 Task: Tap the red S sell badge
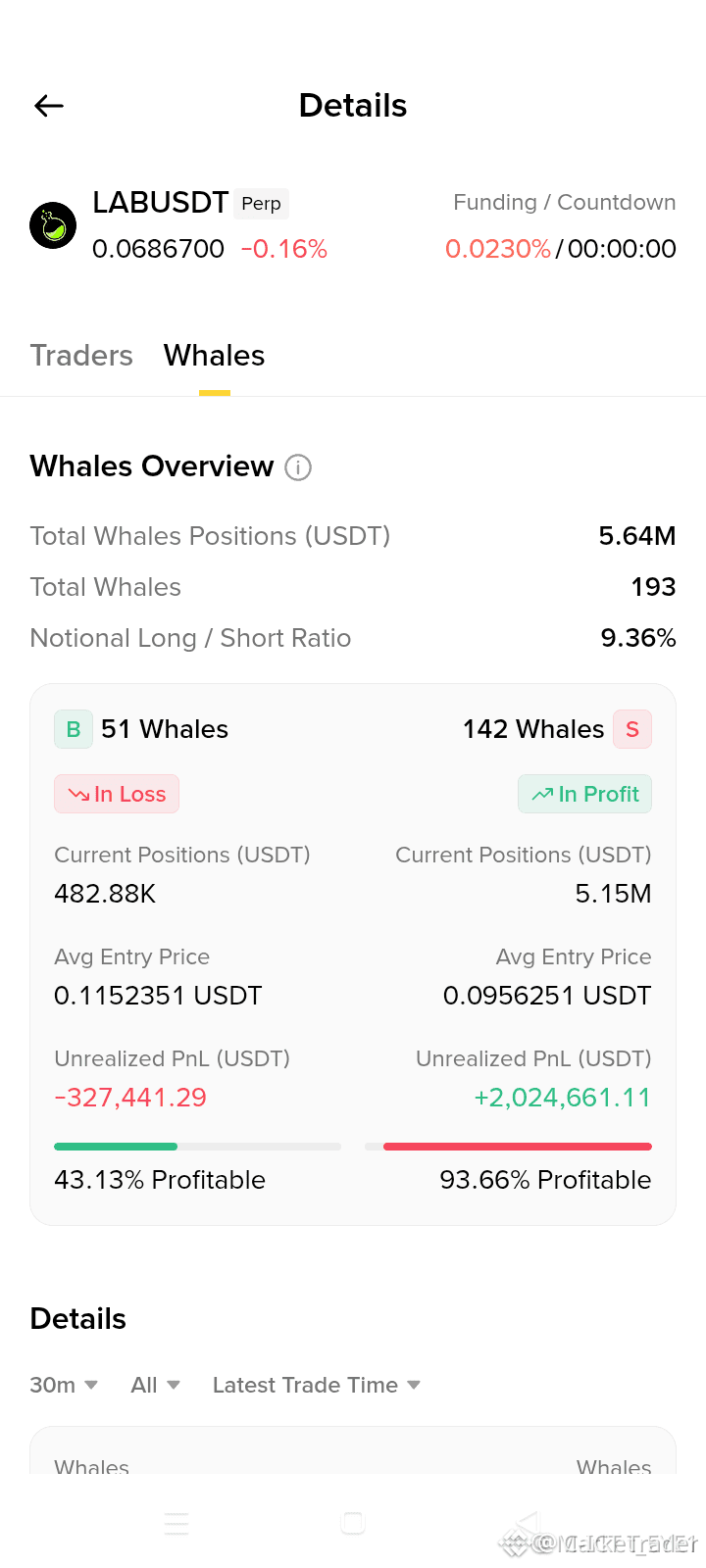pyautogui.click(x=632, y=729)
